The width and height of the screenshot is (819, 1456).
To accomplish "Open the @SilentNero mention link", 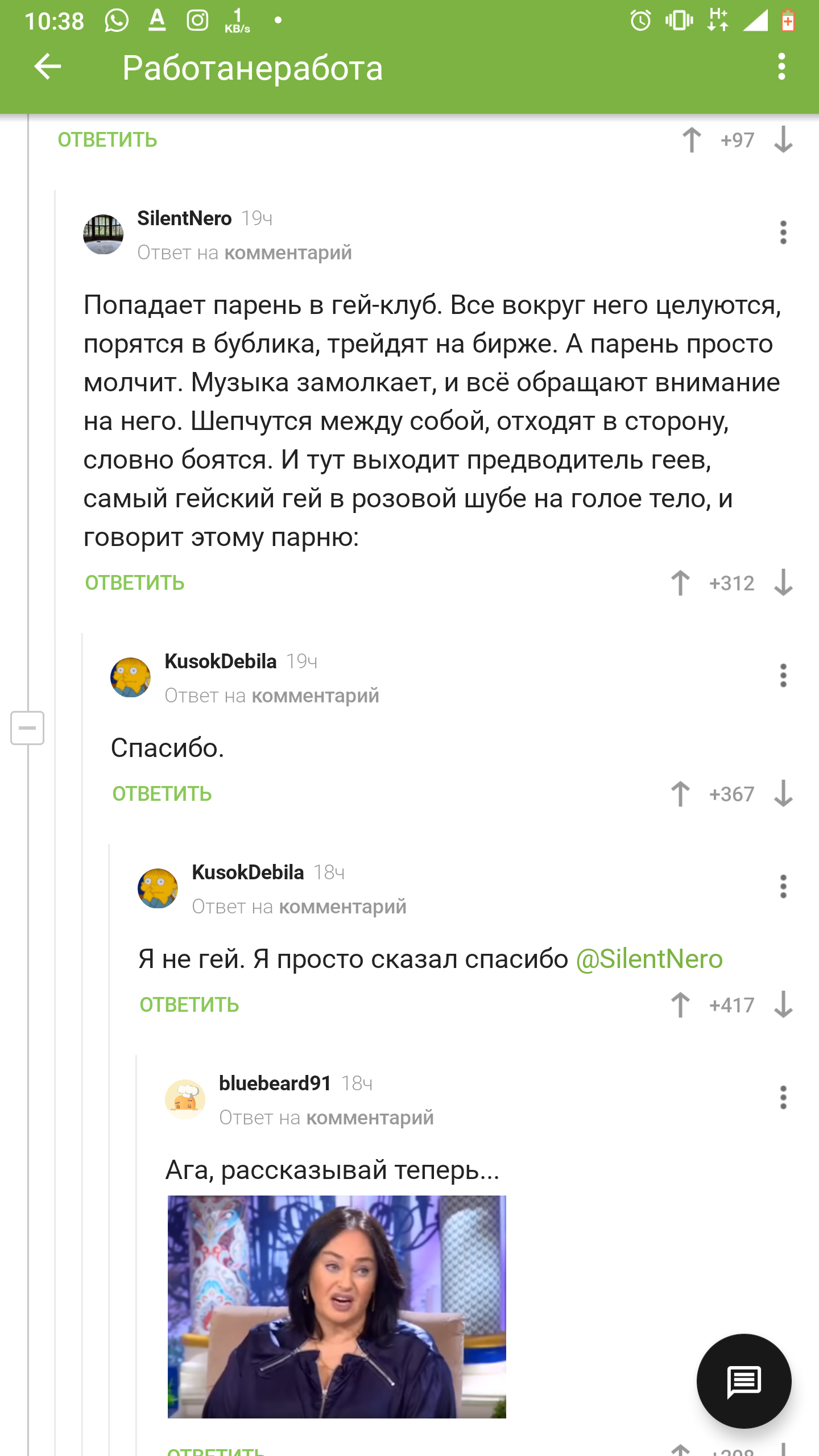I will click(x=649, y=959).
